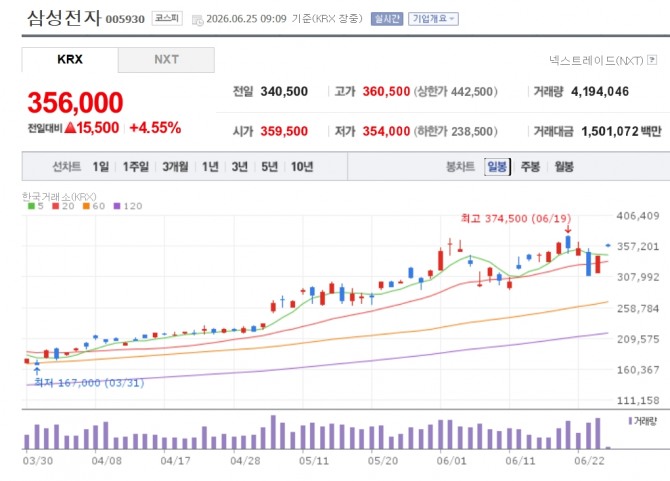The height and width of the screenshot is (481, 670).
Task: Select the 주봉 weekly candle chart
Action: click(x=530, y=167)
